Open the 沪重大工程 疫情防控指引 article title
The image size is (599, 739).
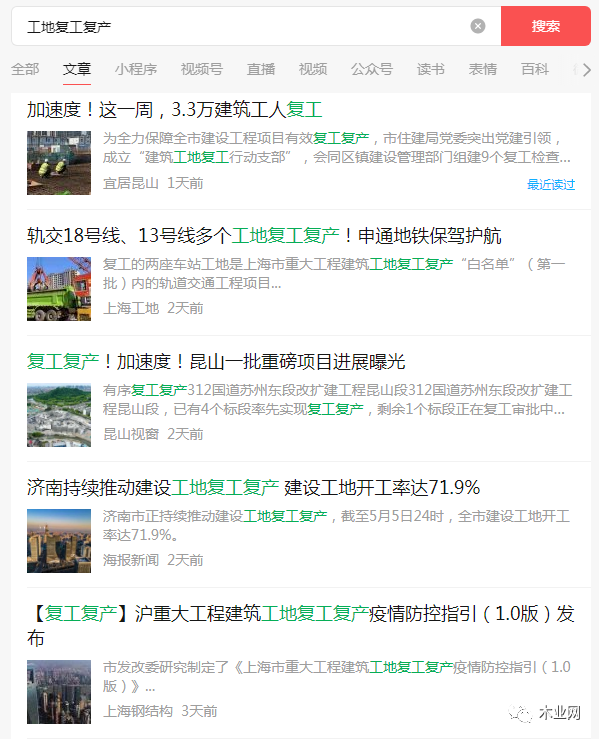click(301, 625)
